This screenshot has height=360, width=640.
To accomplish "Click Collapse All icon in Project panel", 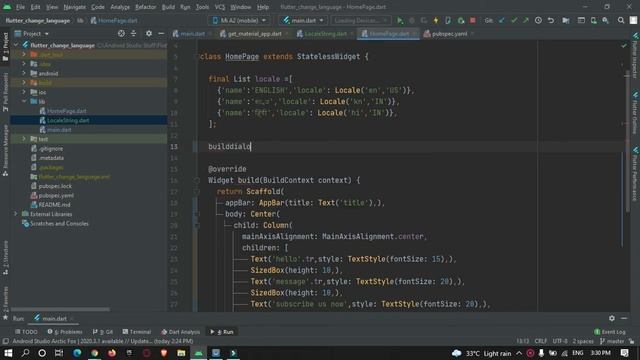I will point(133,33).
